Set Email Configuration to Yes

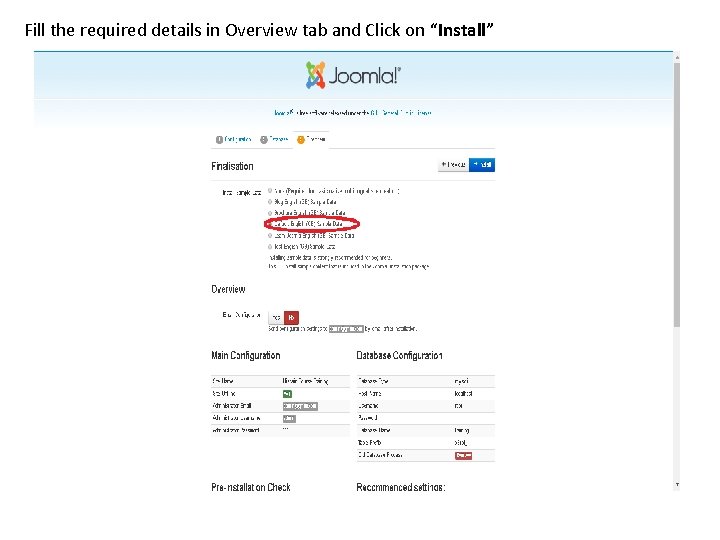tap(276, 318)
